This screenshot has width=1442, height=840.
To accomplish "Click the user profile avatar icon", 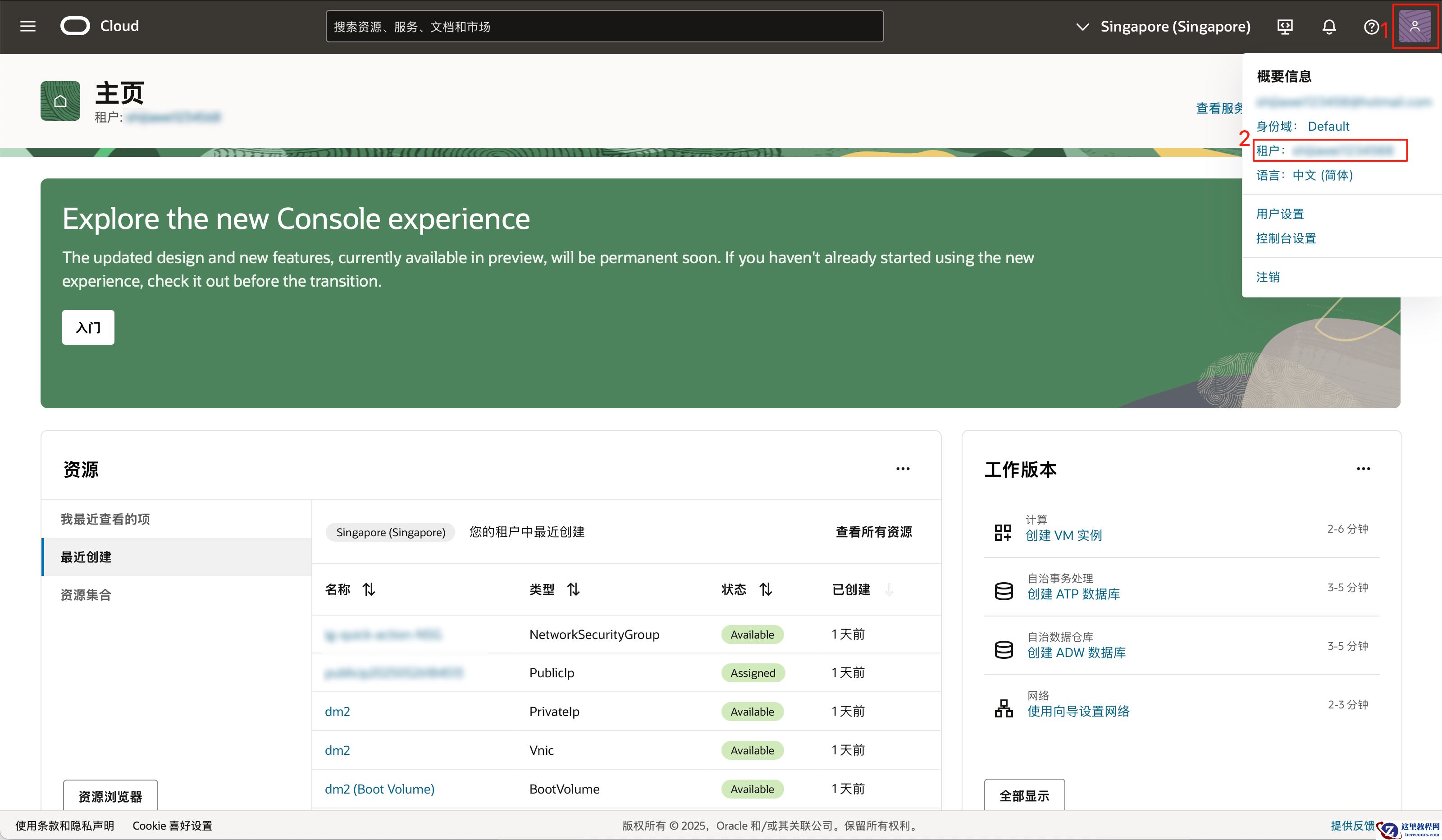I will [x=1415, y=26].
